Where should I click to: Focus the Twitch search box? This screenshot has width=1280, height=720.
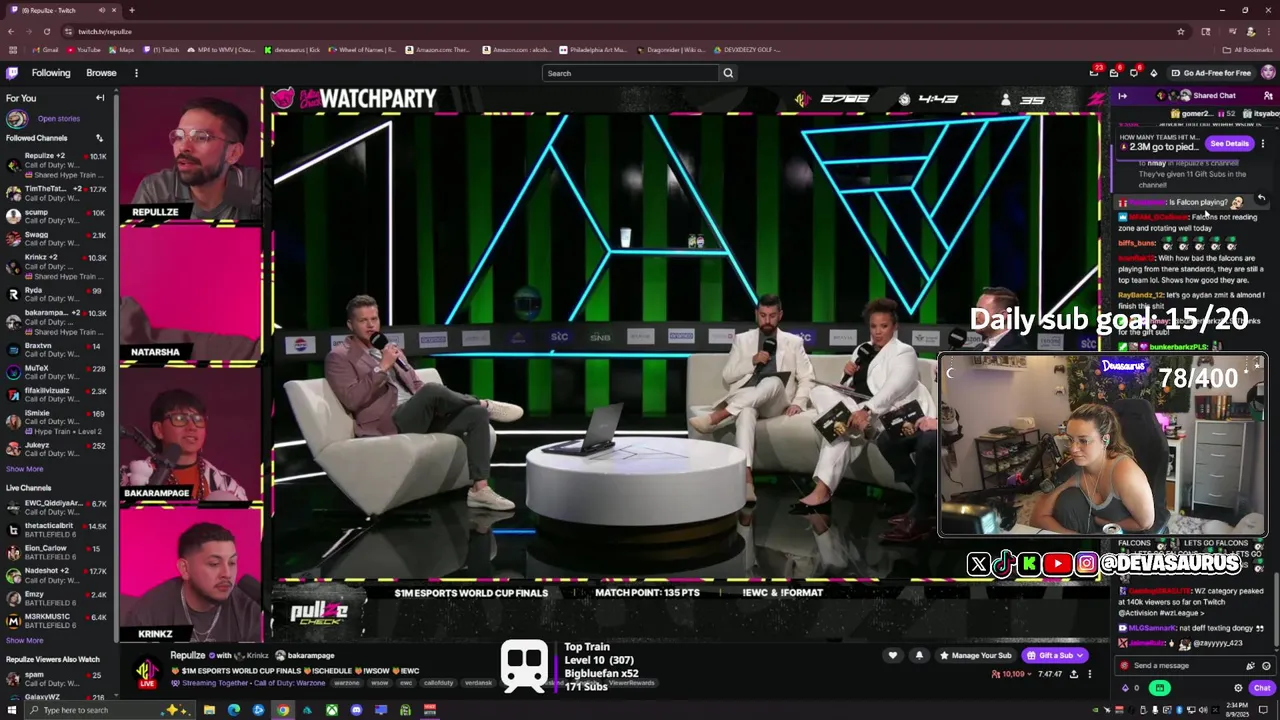pos(630,73)
